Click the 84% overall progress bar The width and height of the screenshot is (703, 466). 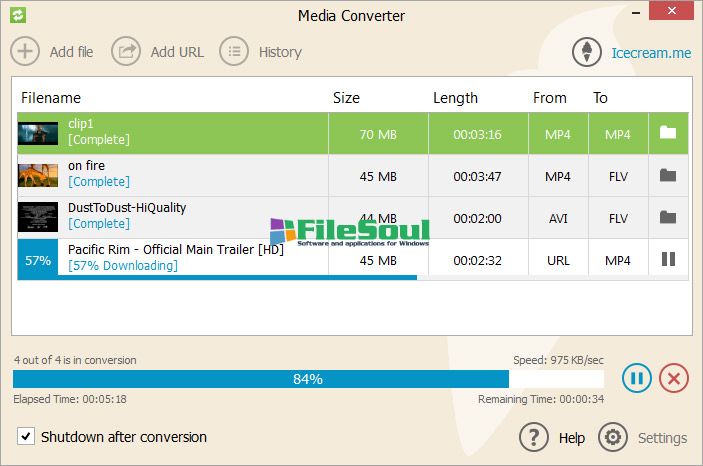tap(308, 379)
